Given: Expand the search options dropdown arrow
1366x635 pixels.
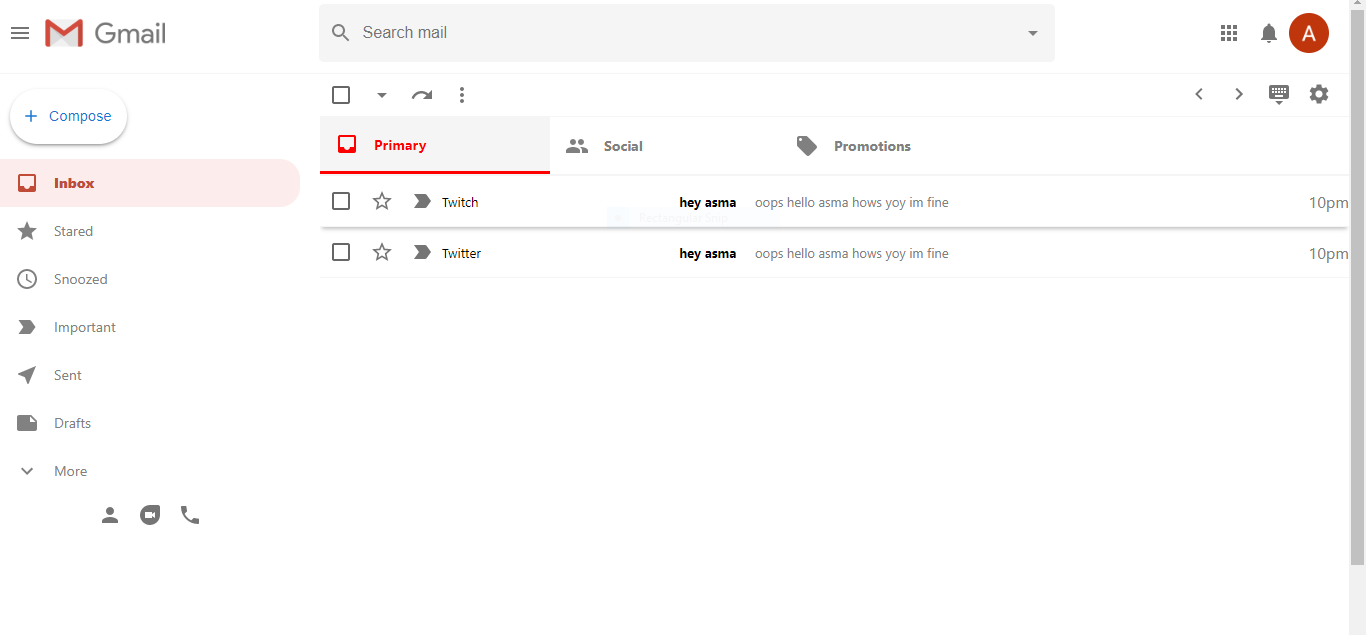Looking at the screenshot, I should tap(1033, 33).
